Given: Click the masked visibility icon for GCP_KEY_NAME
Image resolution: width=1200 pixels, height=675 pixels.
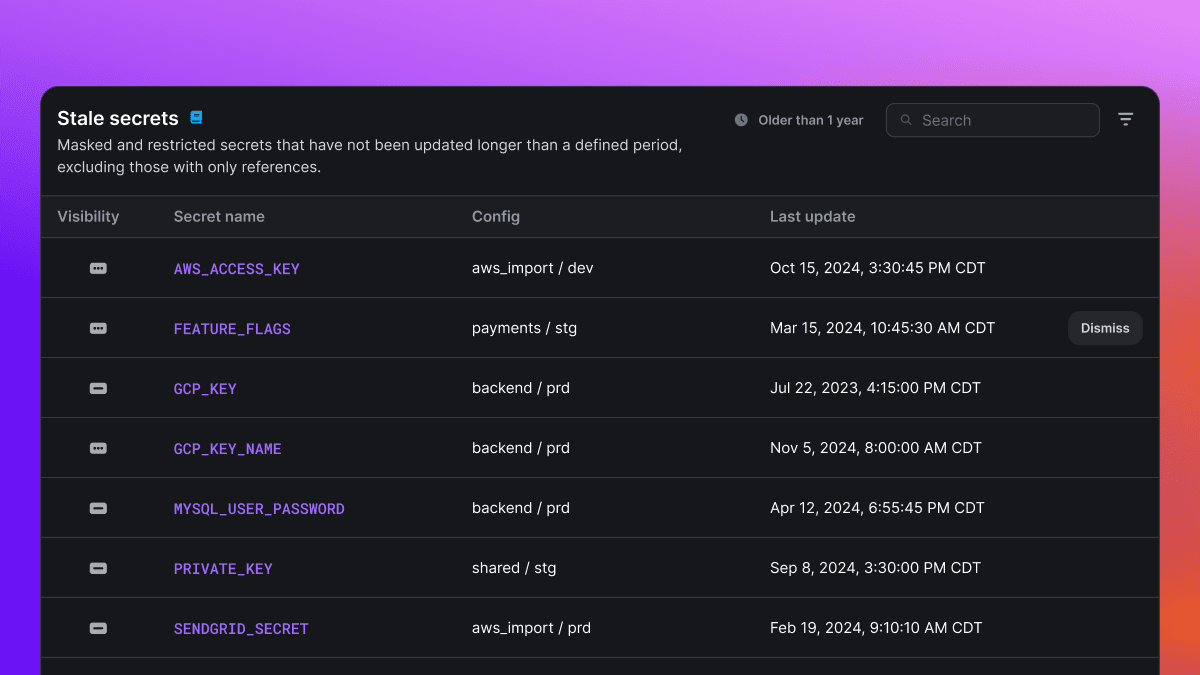Looking at the screenshot, I should (x=97, y=448).
